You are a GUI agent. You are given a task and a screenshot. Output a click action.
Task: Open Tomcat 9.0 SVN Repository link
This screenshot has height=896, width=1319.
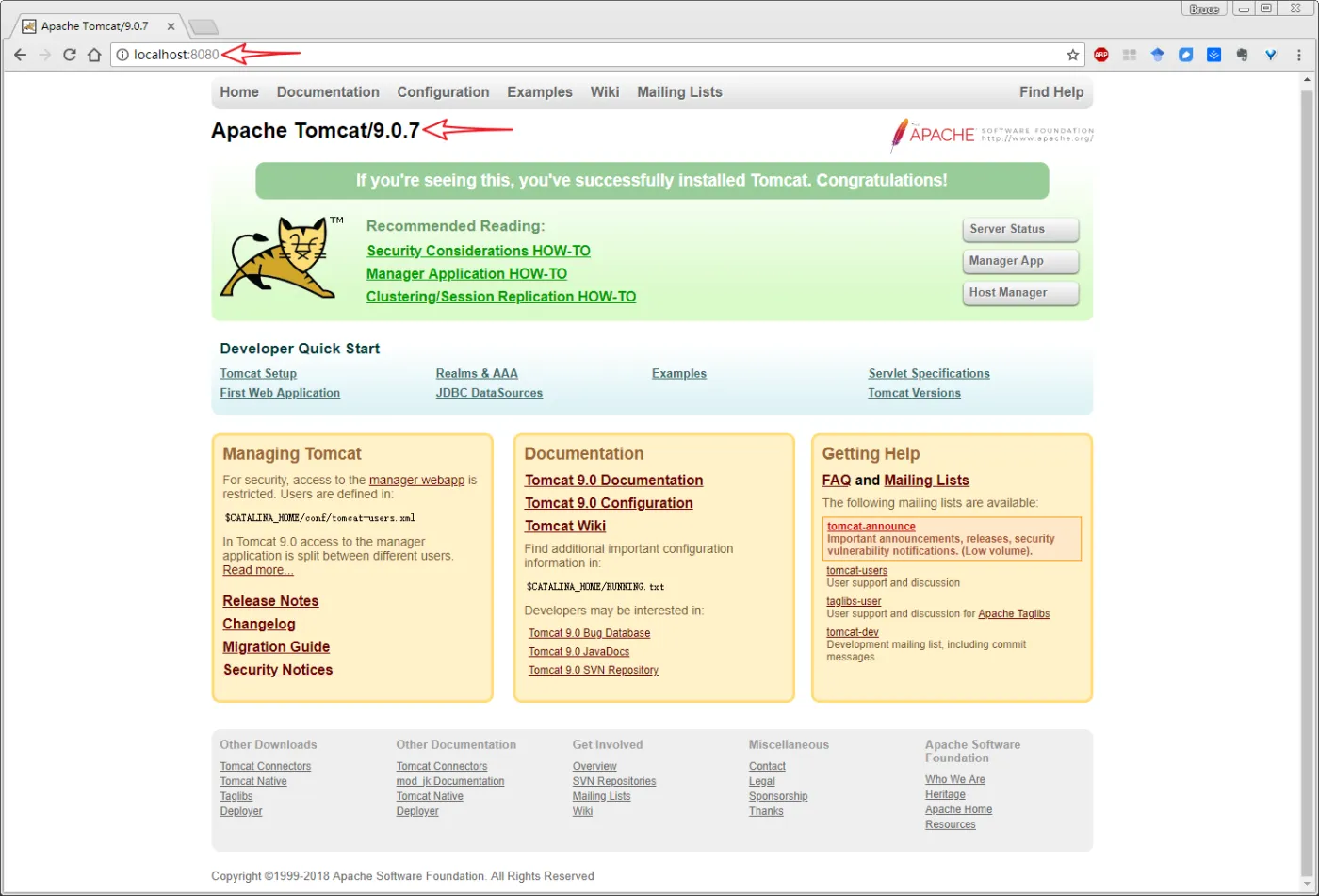point(594,671)
